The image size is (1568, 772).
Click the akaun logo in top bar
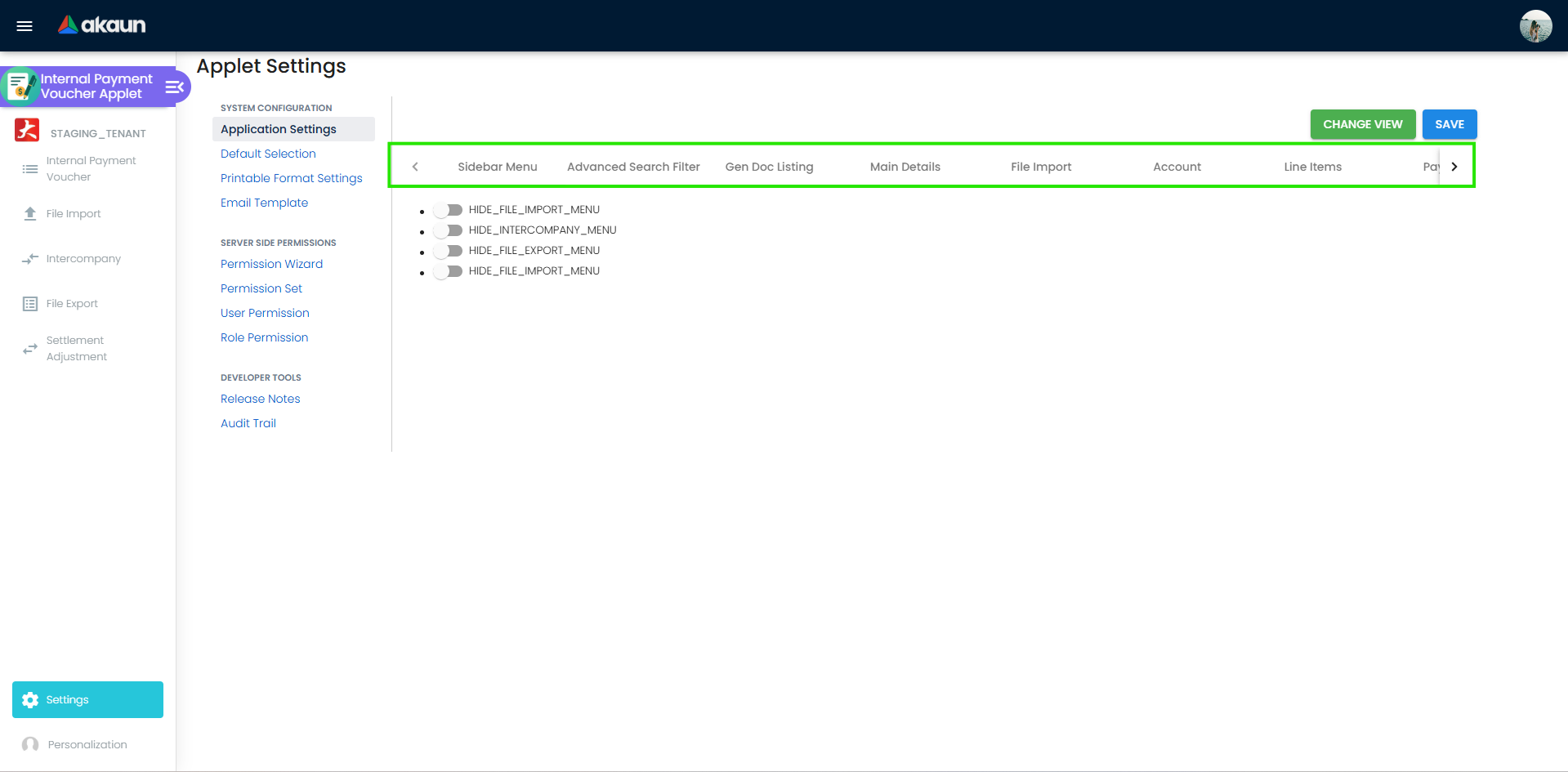pos(101,25)
